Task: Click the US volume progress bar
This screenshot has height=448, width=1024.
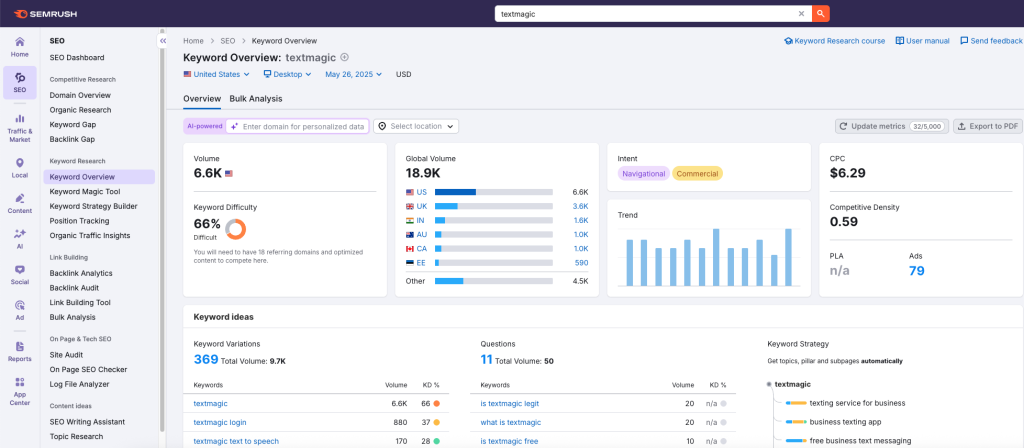Action: coord(494,192)
